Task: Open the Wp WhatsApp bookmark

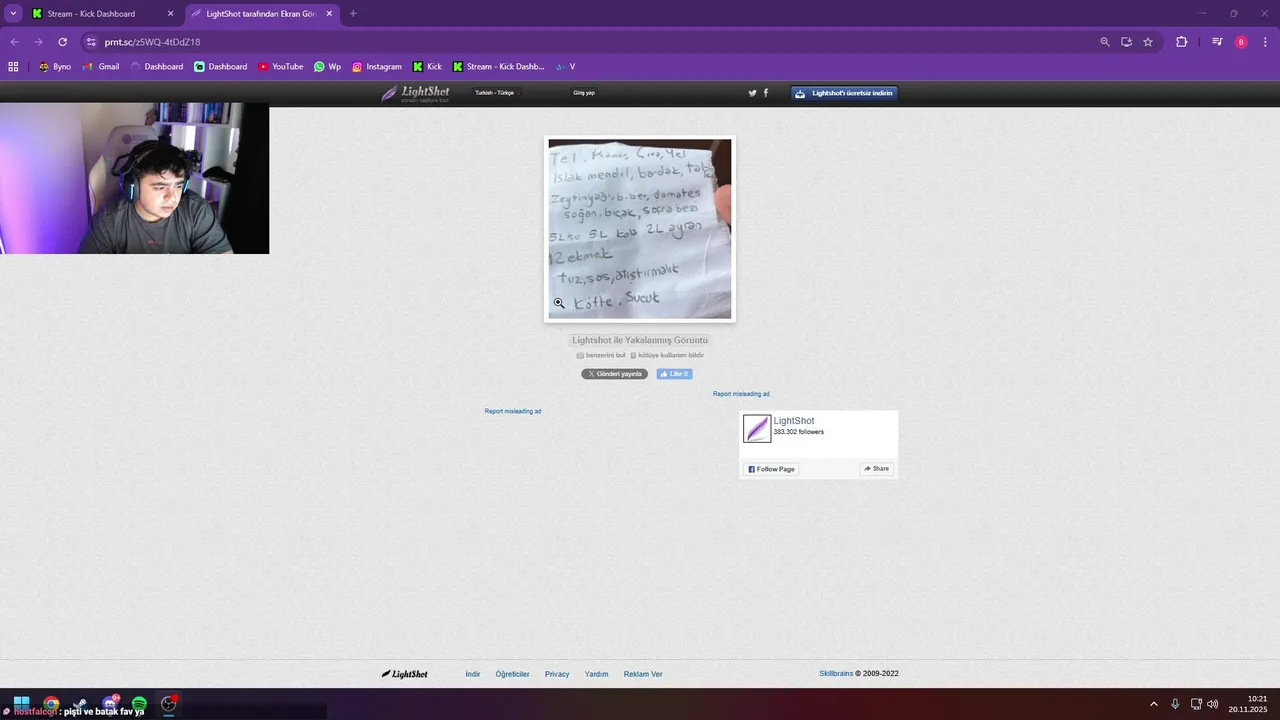Action: point(327,67)
